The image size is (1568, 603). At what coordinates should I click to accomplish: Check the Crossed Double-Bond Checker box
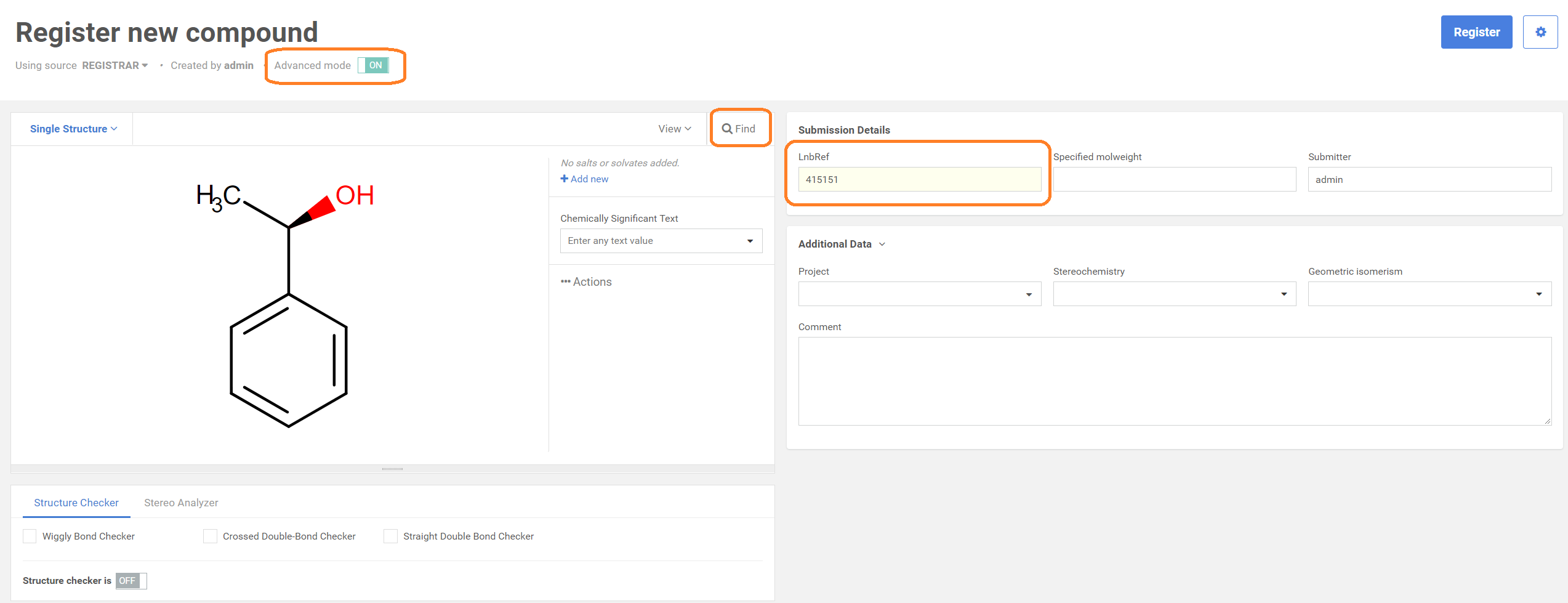click(210, 536)
